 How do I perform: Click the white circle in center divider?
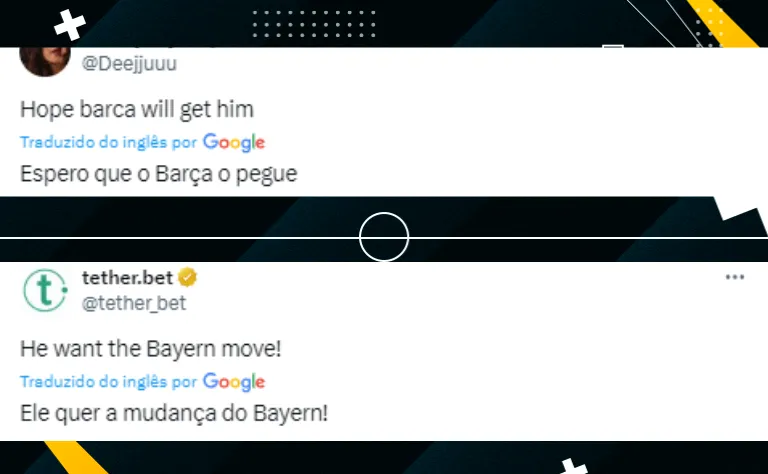click(x=384, y=237)
